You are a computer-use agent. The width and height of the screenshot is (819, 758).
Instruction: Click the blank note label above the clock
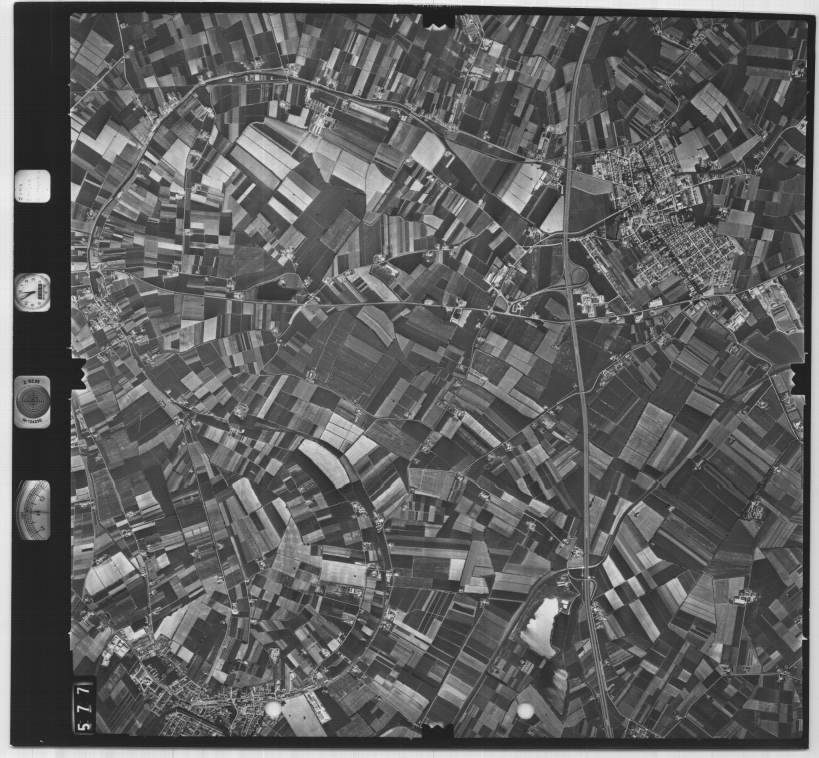(x=33, y=186)
